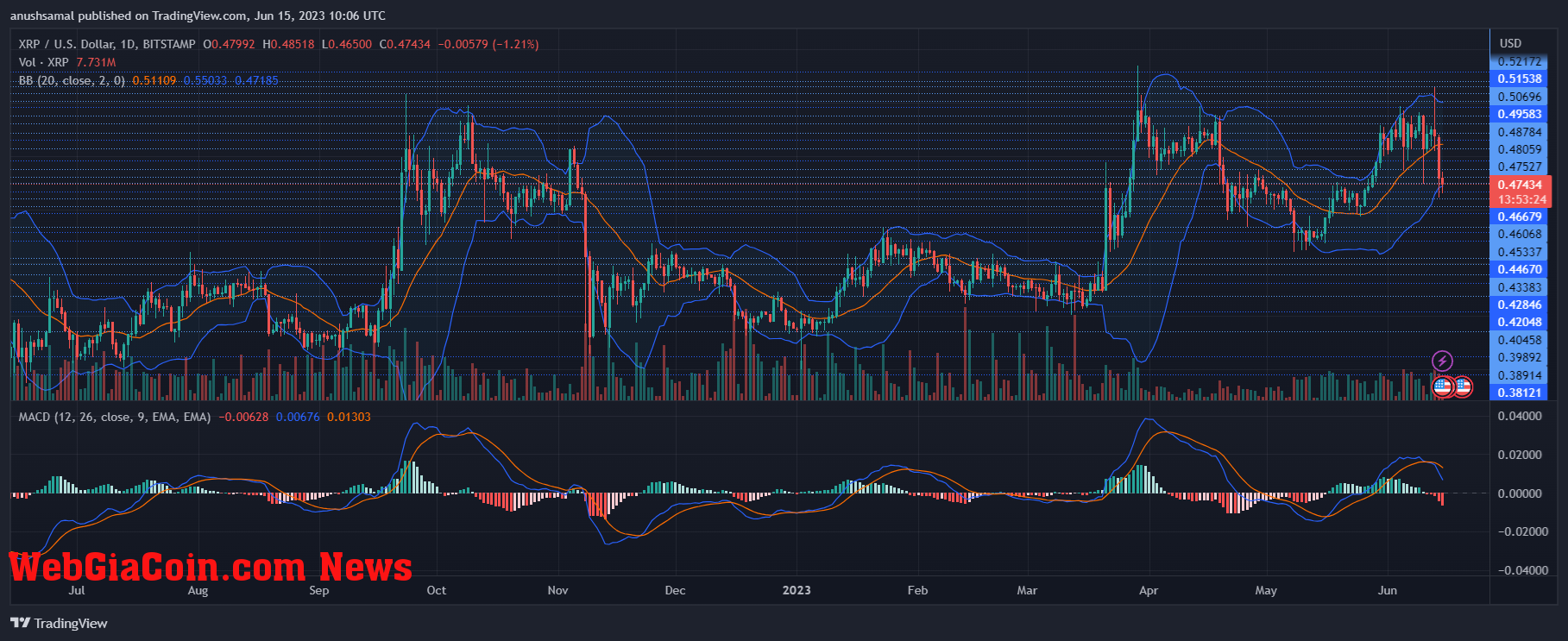The width and height of the screenshot is (1568, 641).
Task: Click the BB upper value 0.55033
Action: tap(205, 80)
